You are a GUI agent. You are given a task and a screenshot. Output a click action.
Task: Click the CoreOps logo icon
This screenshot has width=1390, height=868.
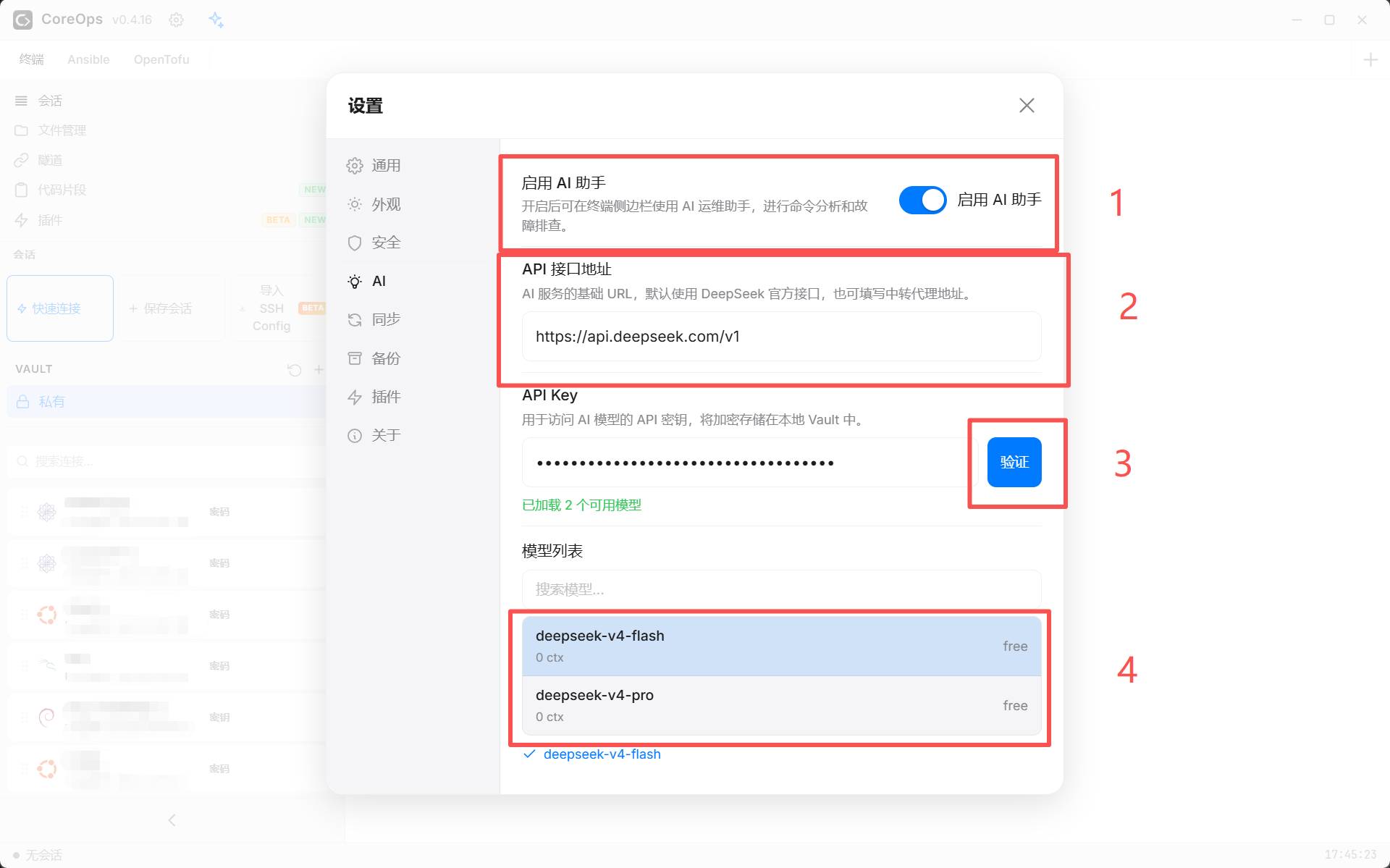[x=22, y=20]
